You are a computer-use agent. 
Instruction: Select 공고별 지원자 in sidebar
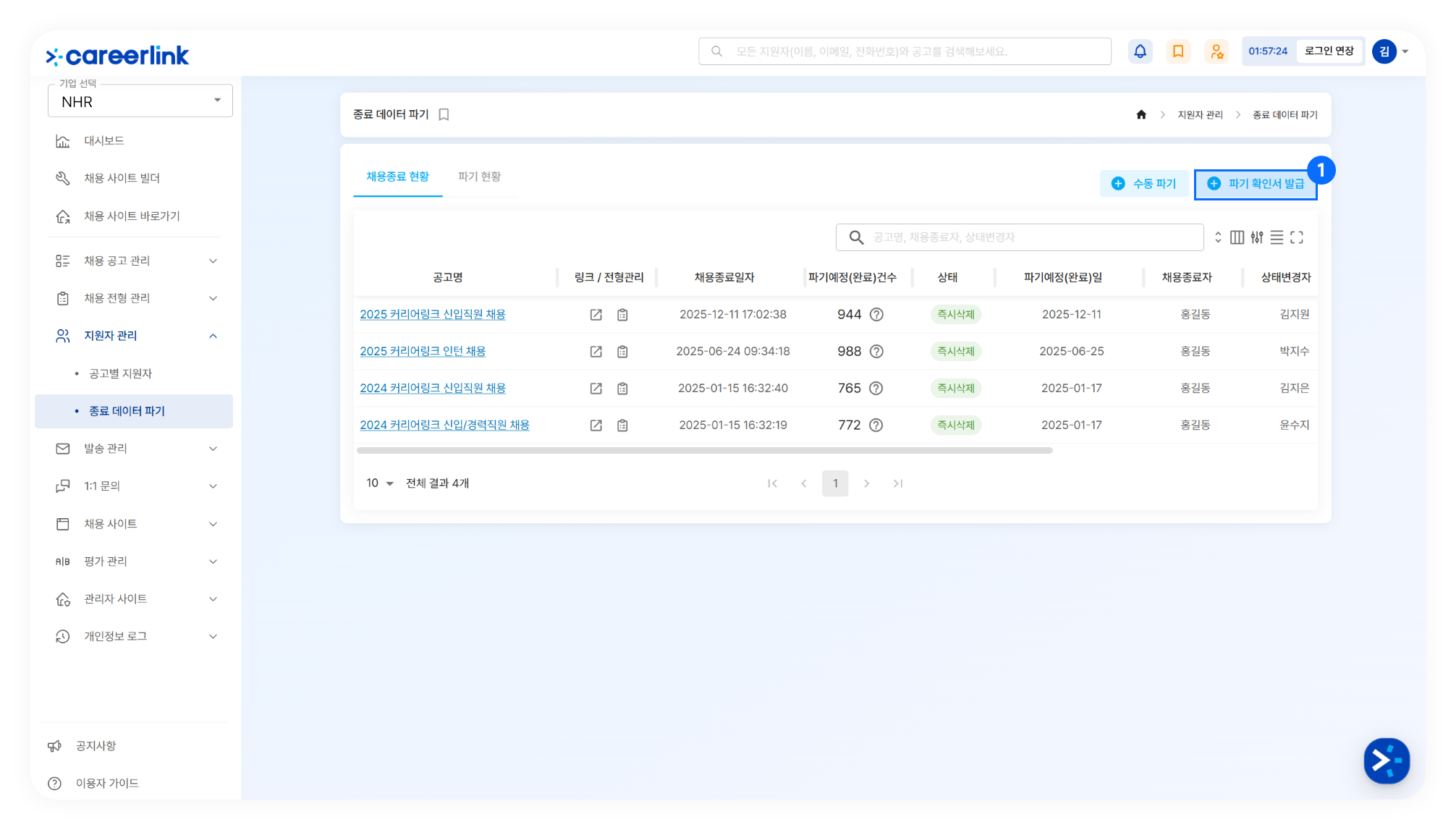click(120, 373)
